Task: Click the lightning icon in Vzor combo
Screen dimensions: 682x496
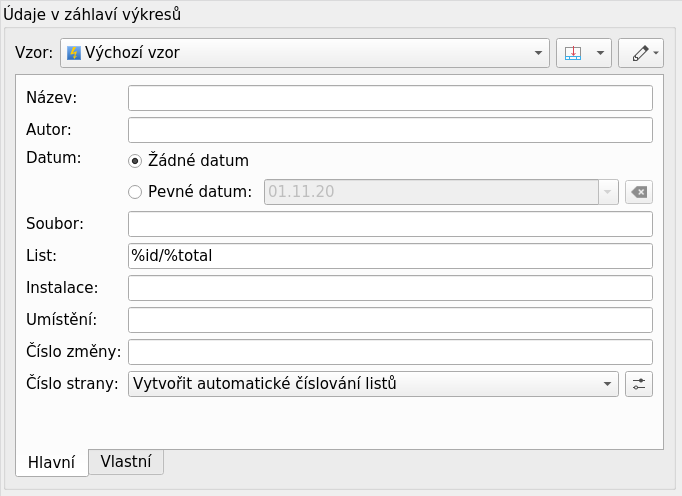Action: [x=74, y=53]
